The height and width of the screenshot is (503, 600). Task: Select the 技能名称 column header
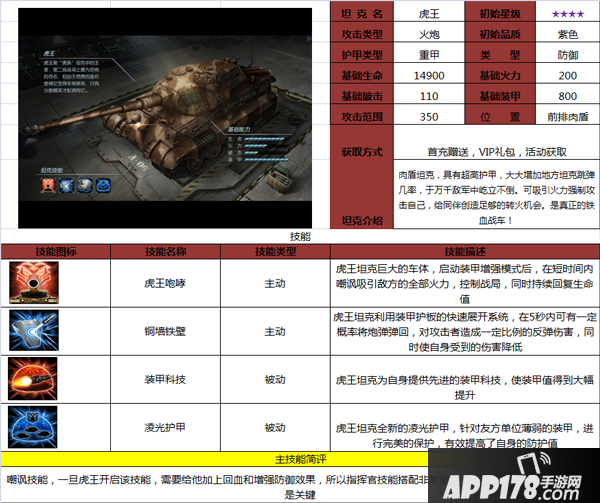coord(166,251)
